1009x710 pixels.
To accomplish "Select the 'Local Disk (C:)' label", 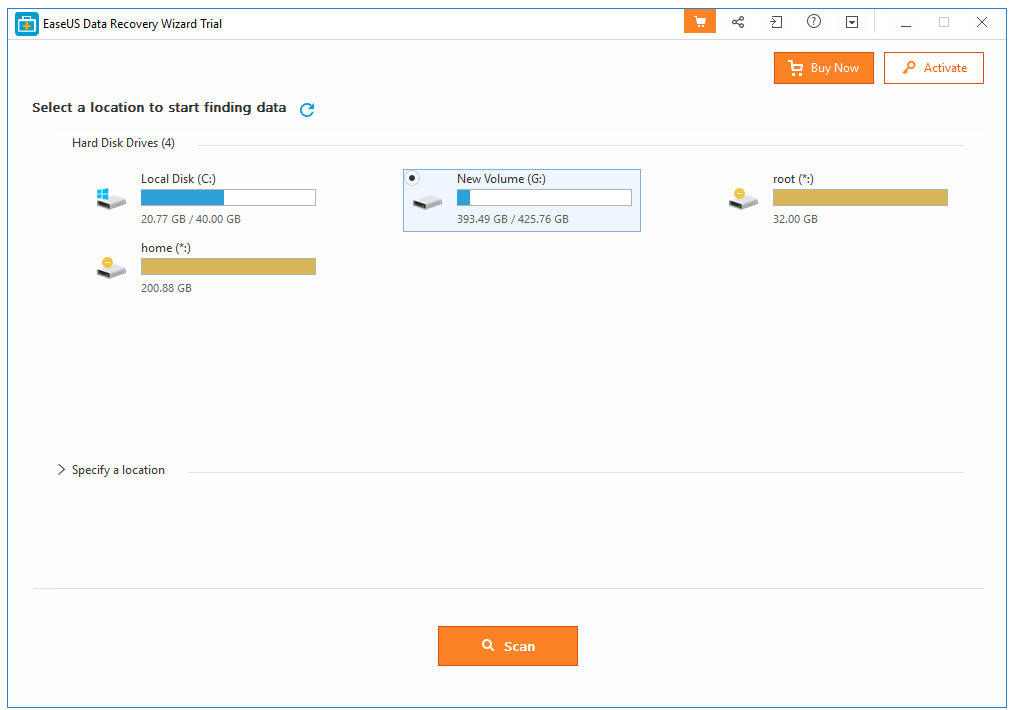I will 178,179.
